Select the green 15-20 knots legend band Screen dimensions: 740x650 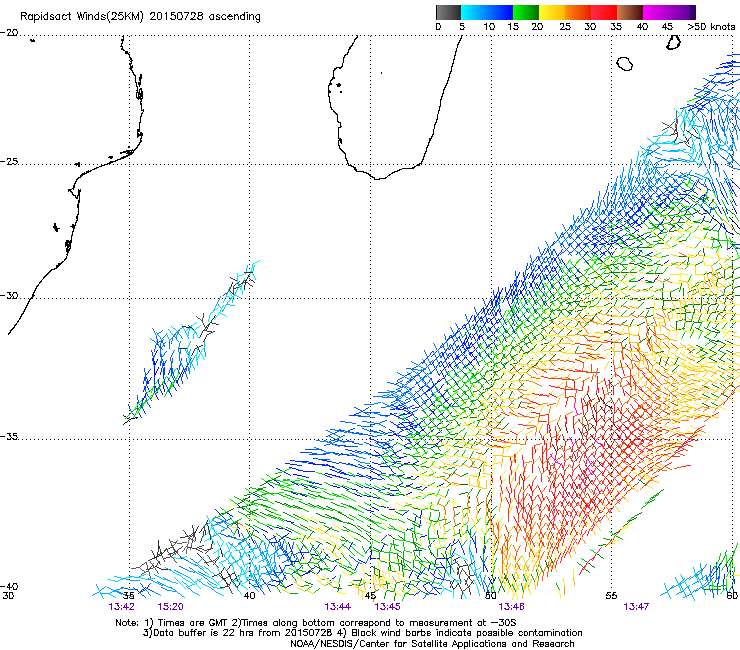pos(526,12)
